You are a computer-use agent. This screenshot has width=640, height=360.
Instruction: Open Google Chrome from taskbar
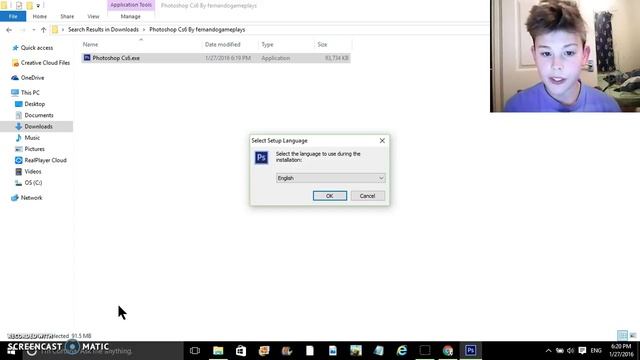(448, 351)
